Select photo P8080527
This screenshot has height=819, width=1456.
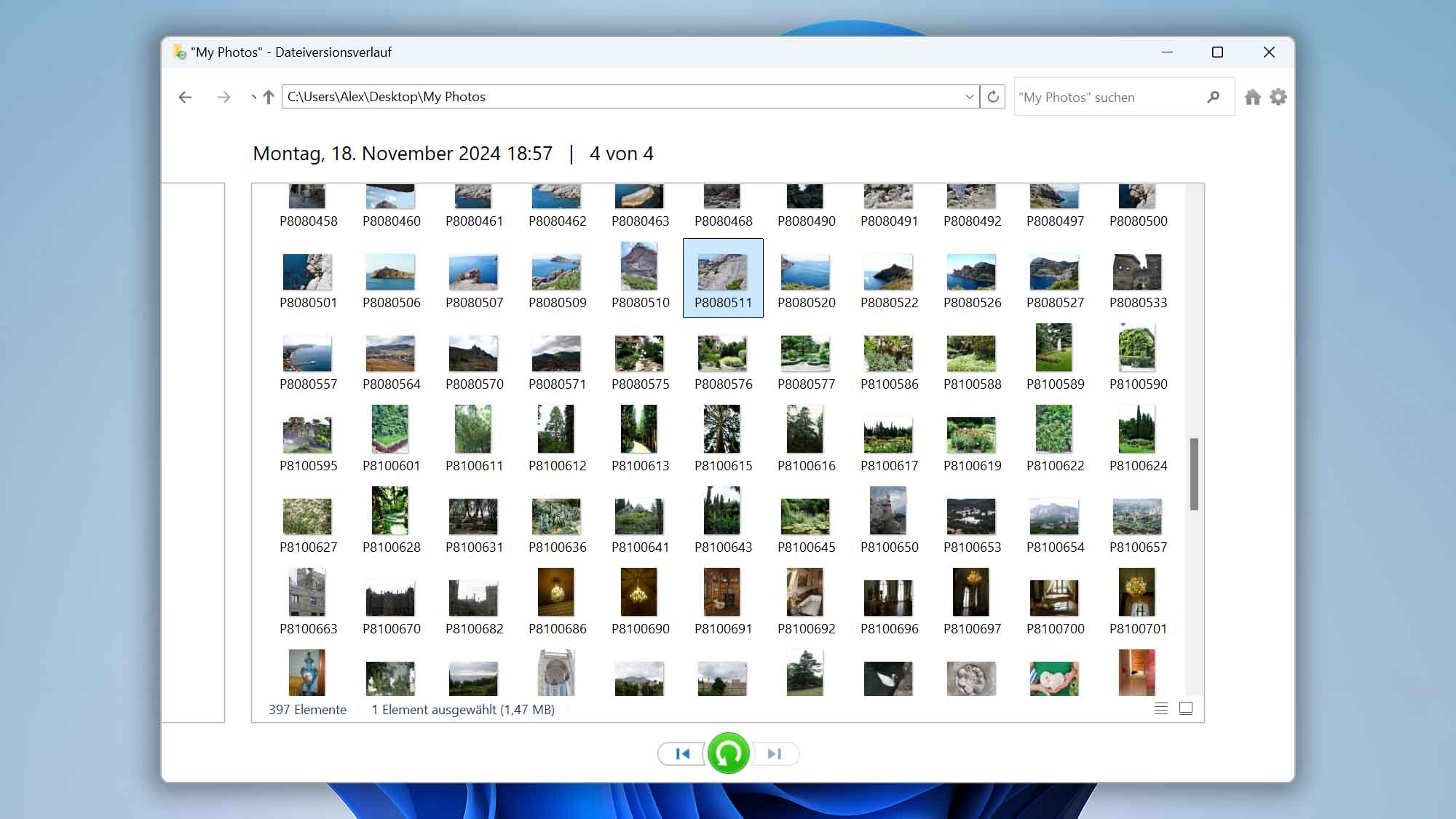pos(1056,278)
